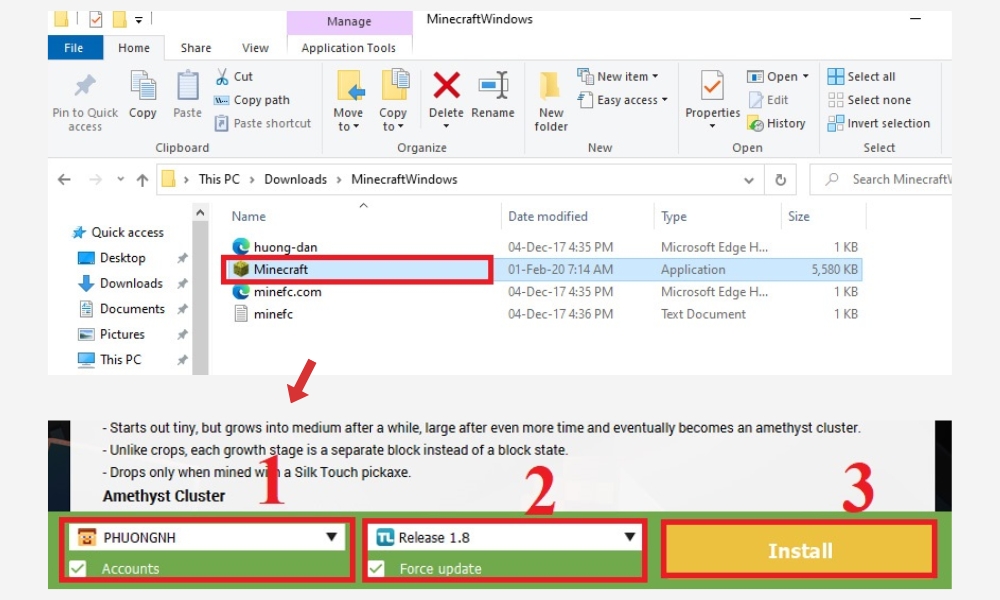Toggle the Force update checkbox

pos(377,569)
